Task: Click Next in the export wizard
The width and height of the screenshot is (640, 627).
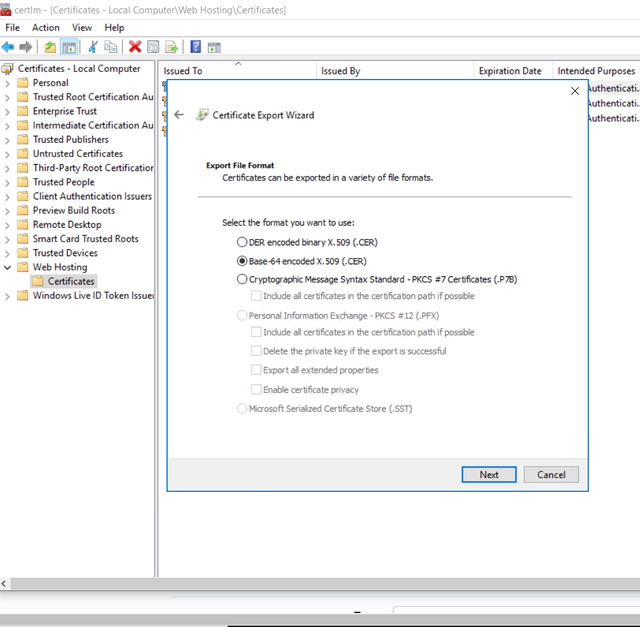Action: 489,474
